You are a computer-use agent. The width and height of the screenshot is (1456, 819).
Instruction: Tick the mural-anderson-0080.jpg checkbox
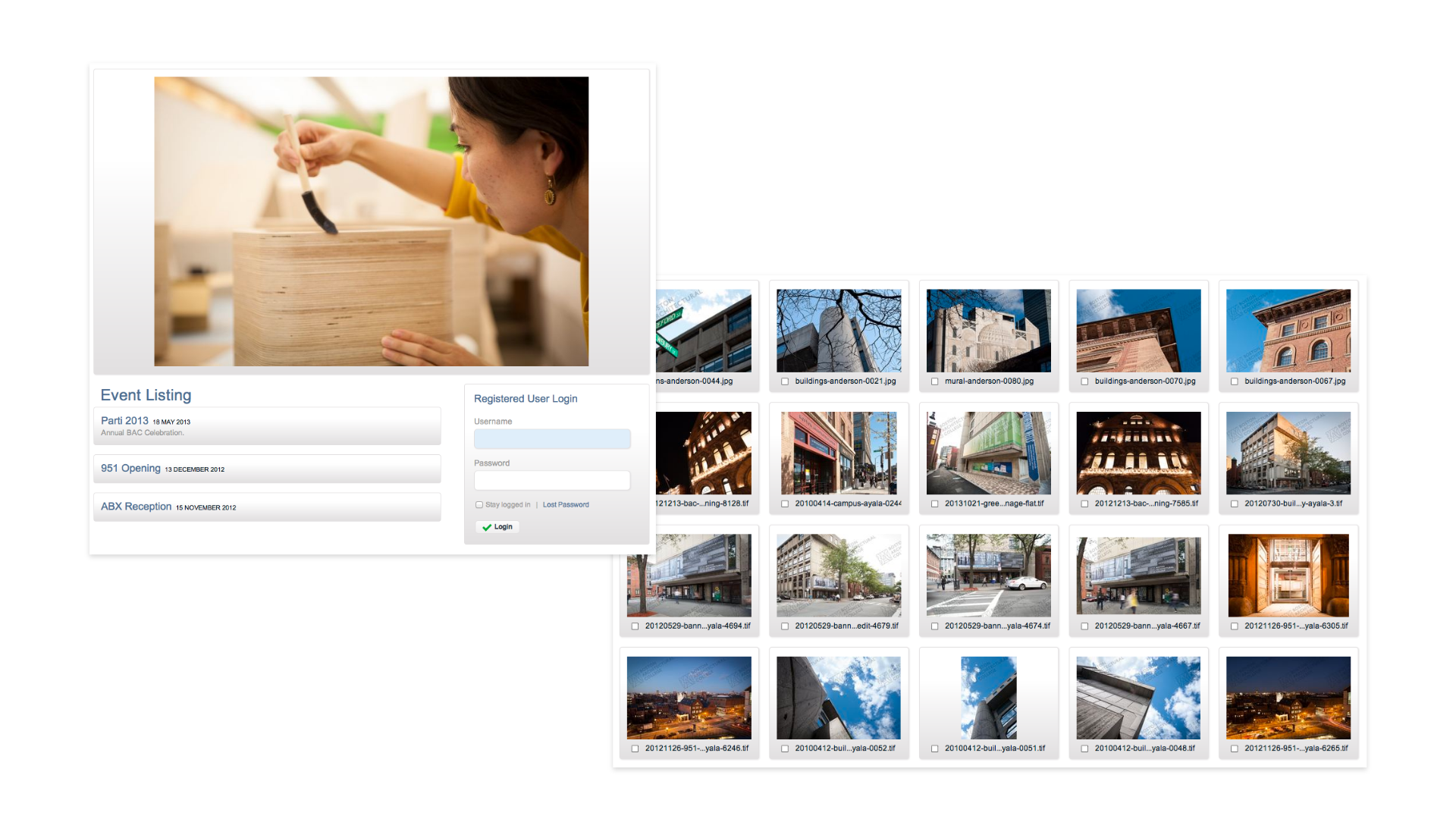pyautogui.click(x=934, y=381)
